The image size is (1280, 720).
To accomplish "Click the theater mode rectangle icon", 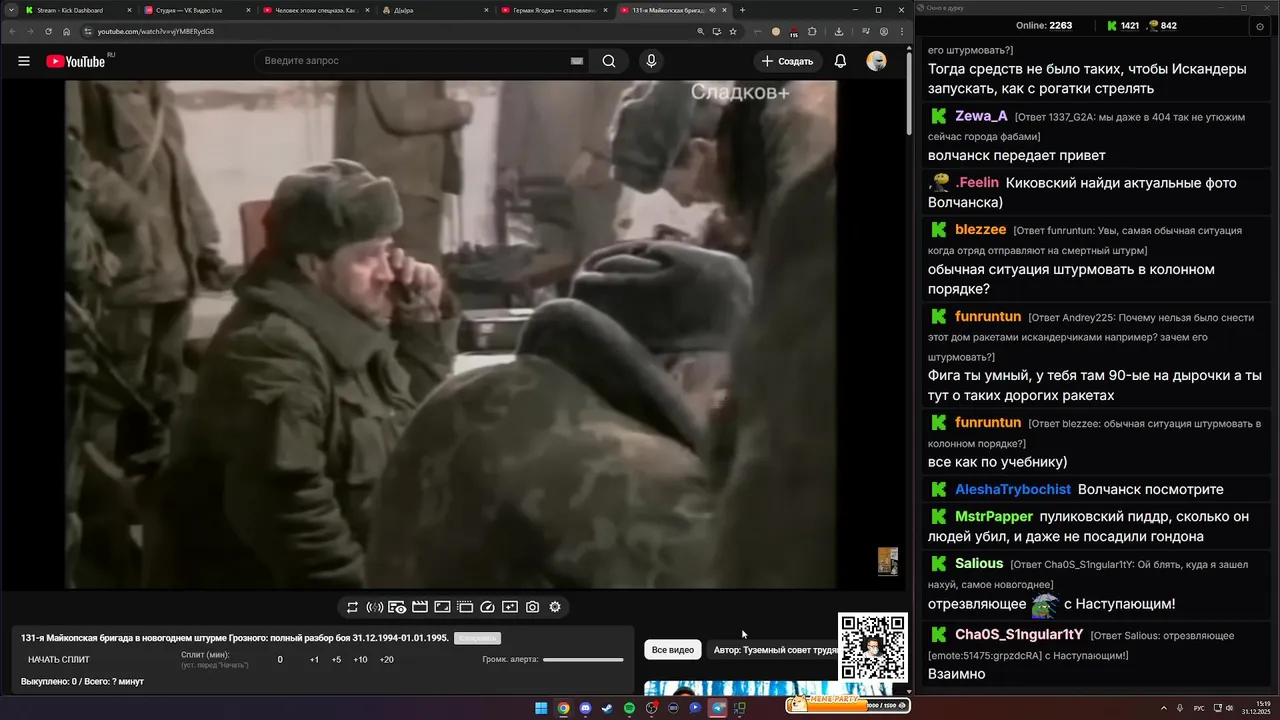I will point(465,607).
